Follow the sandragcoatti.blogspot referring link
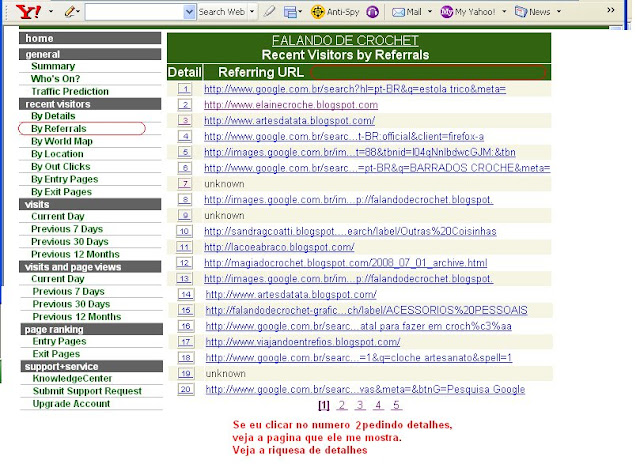640x464 pixels. tap(350, 231)
